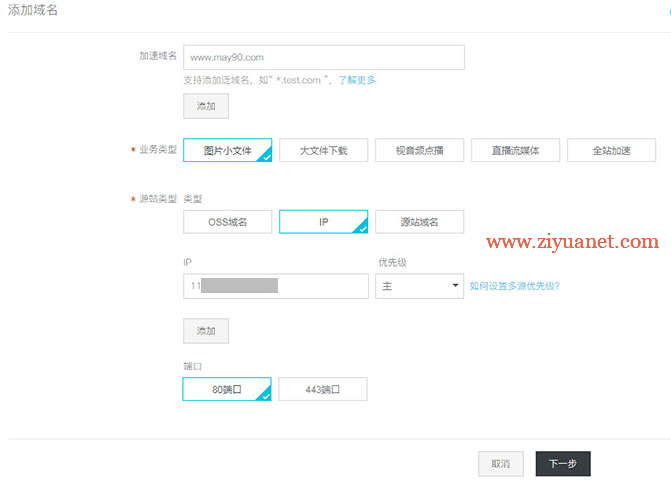This screenshot has width=671, height=485.
Task: Click the 添加 button under the domain field
Action: click(x=206, y=106)
